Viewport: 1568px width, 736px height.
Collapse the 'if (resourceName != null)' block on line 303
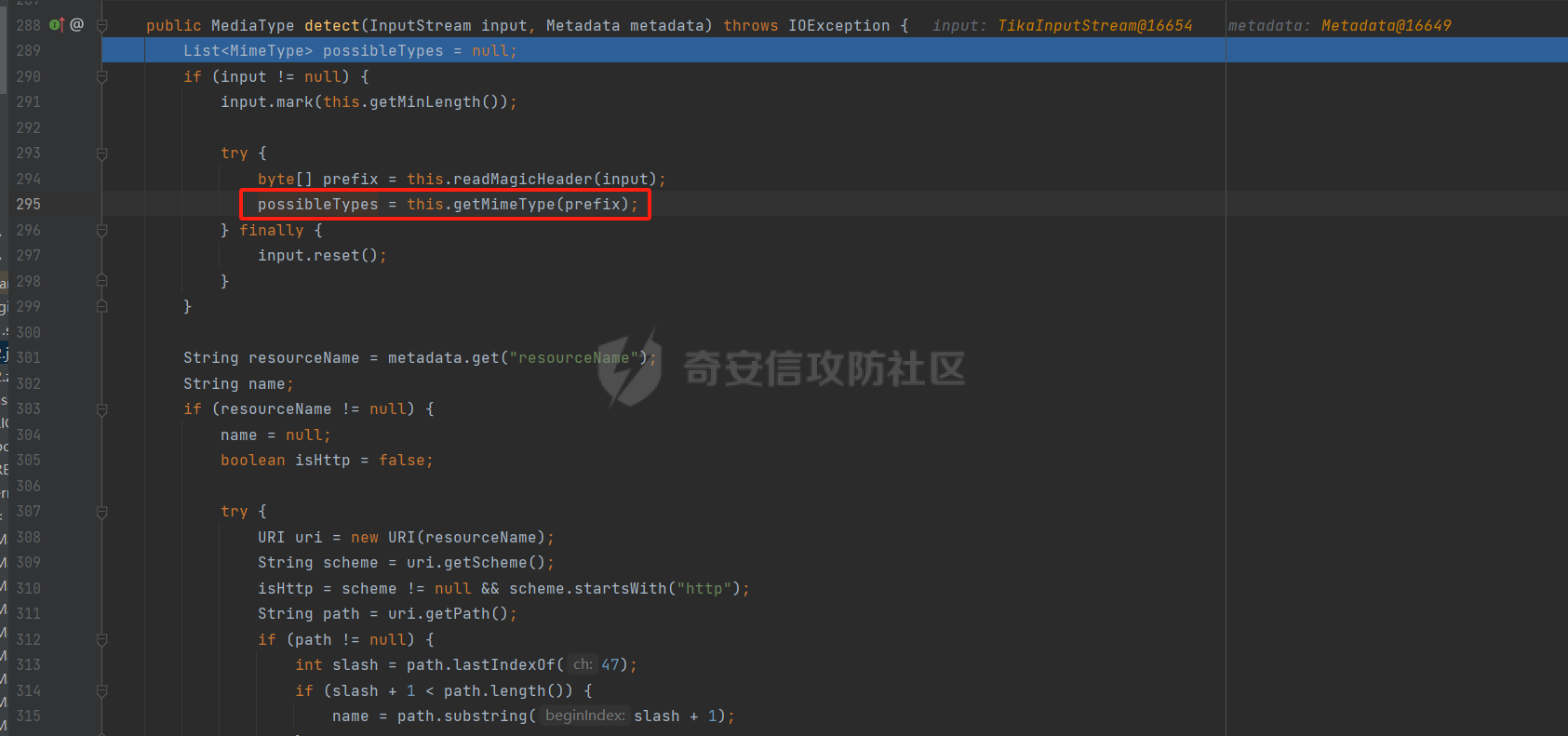tap(102, 409)
